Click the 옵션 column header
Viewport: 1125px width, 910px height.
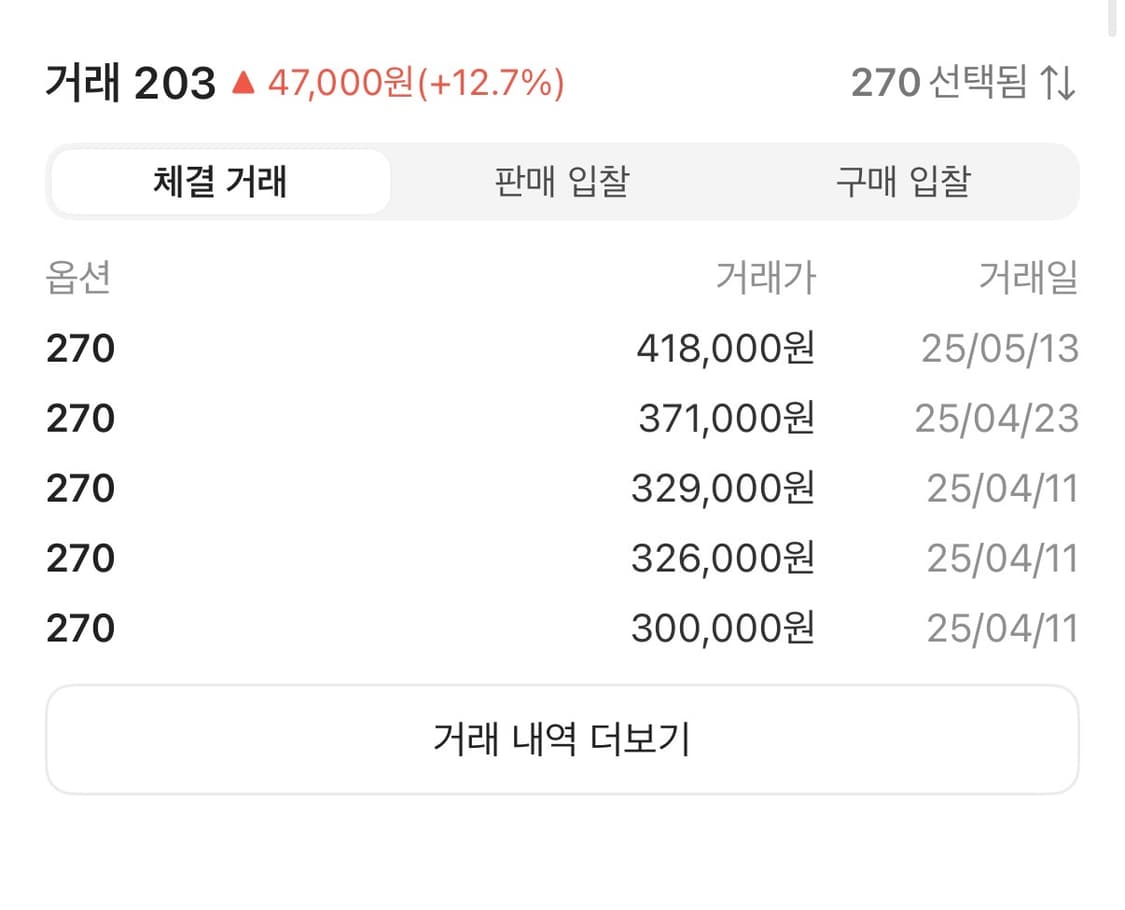coord(79,279)
